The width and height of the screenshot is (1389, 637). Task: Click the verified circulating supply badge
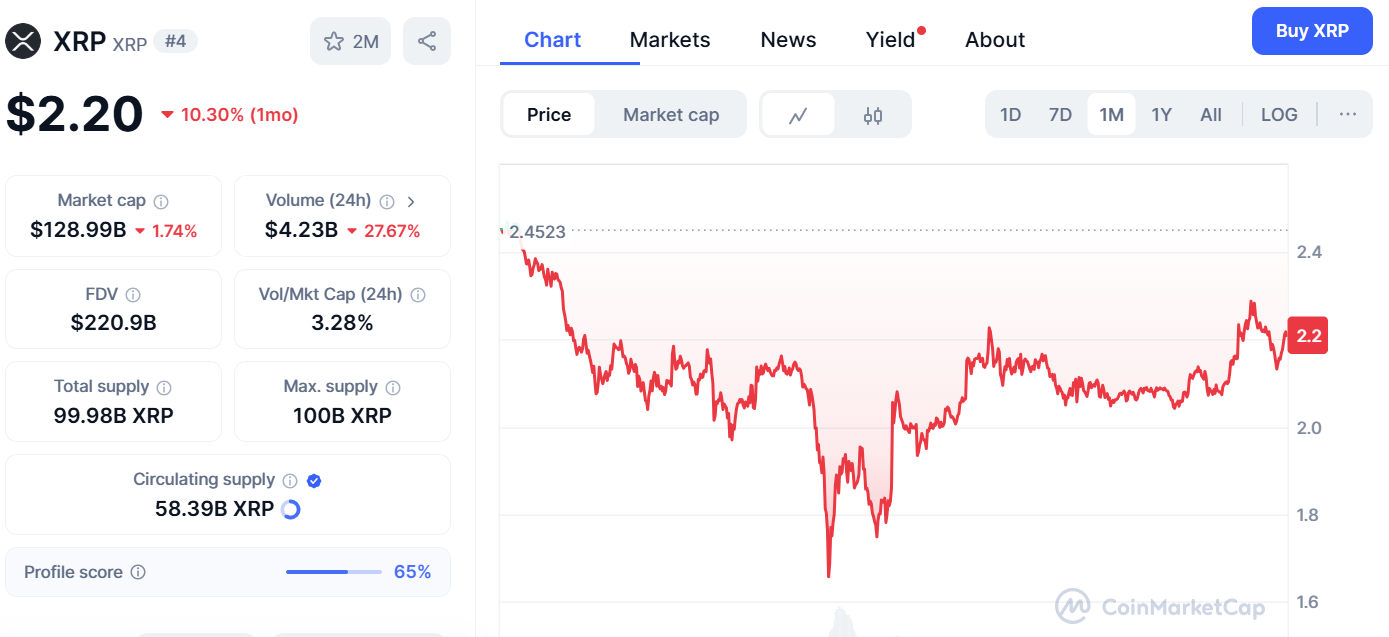click(314, 481)
